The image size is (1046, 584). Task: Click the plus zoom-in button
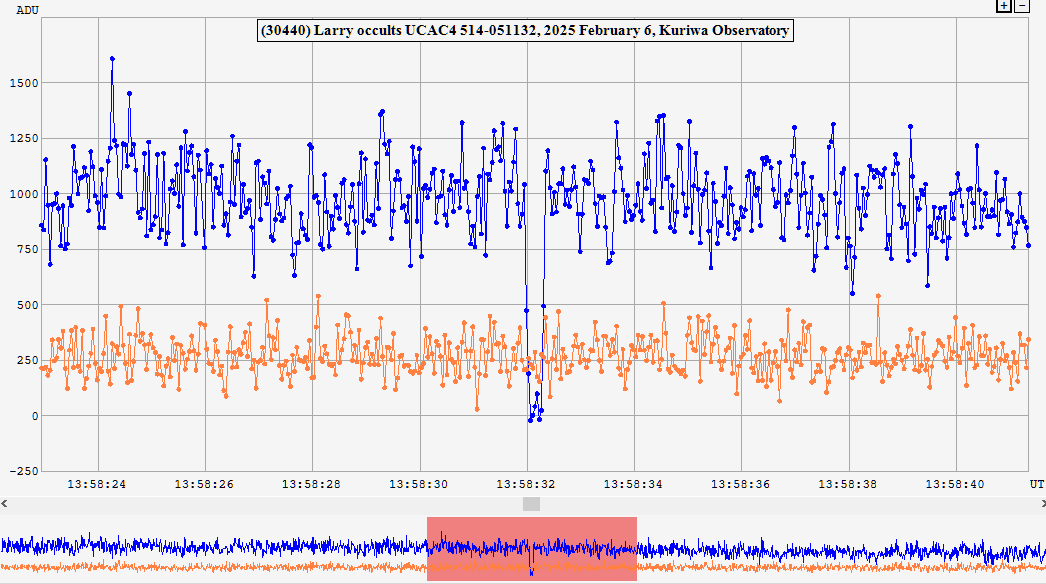coord(1003,6)
